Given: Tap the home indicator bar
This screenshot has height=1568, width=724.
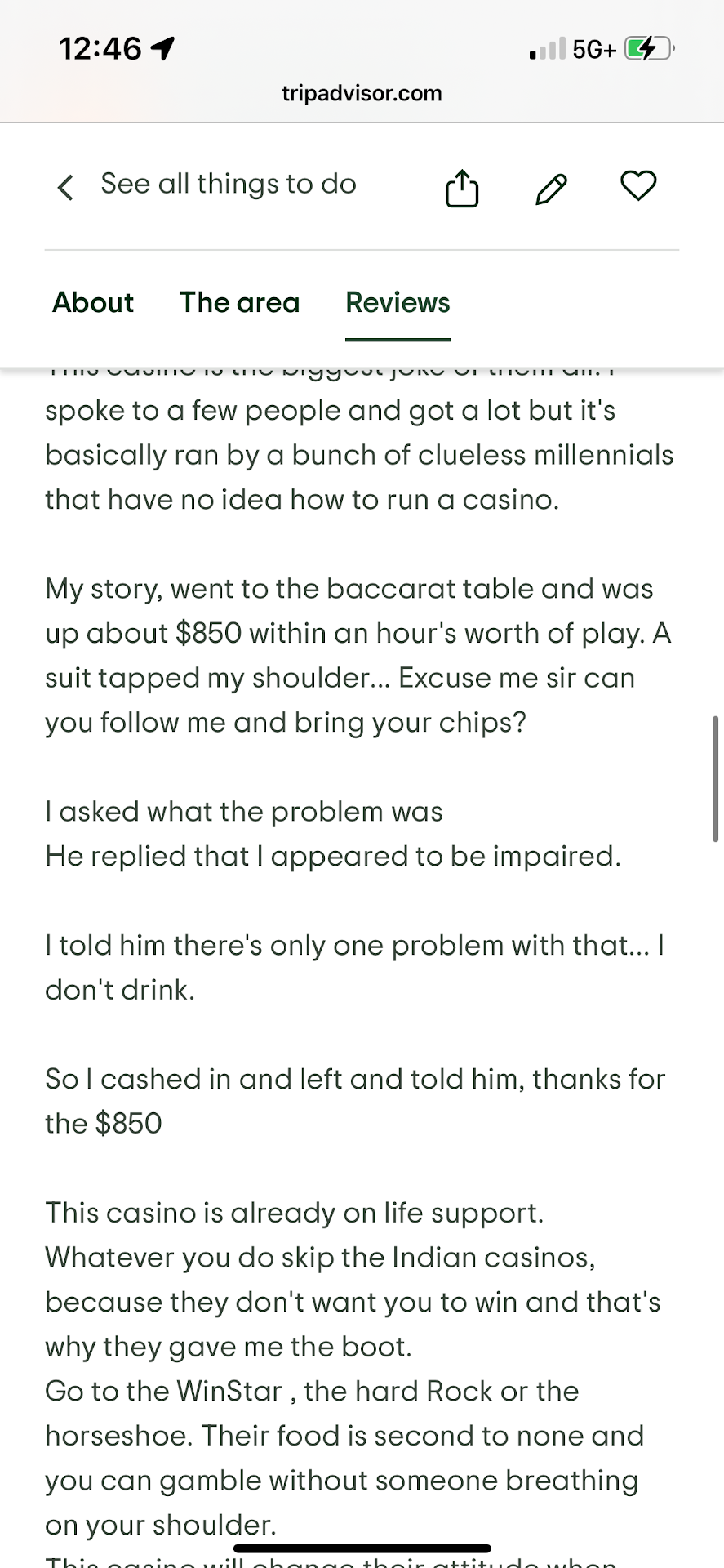Looking at the screenshot, I should (362, 1548).
